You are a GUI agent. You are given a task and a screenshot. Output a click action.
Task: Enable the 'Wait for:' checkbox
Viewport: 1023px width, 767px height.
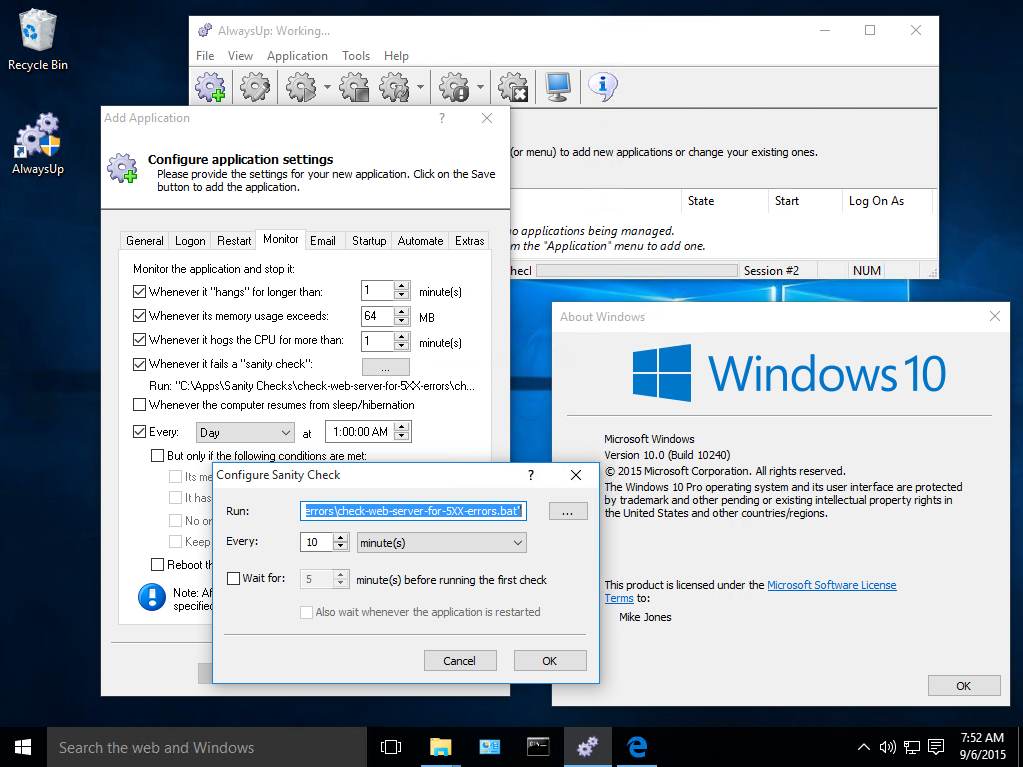tap(234, 579)
